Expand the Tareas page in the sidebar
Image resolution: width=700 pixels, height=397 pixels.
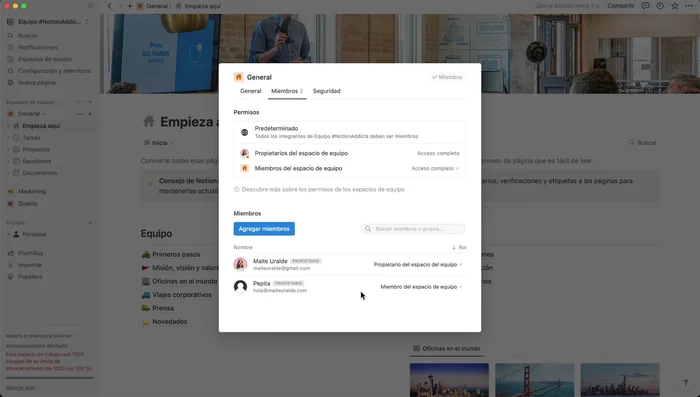pyautogui.click(x=8, y=138)
